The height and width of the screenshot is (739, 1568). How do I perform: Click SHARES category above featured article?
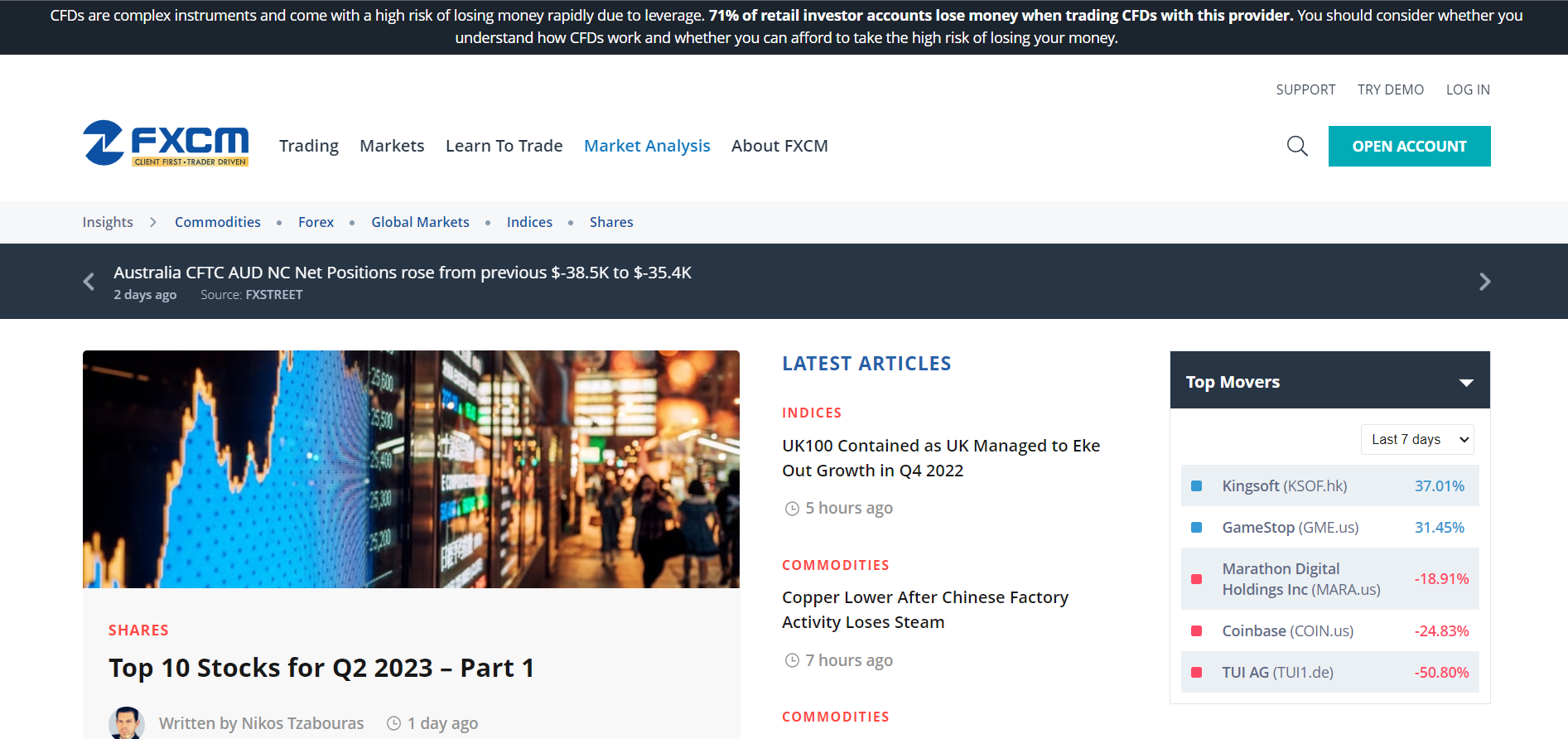(138, 630)
